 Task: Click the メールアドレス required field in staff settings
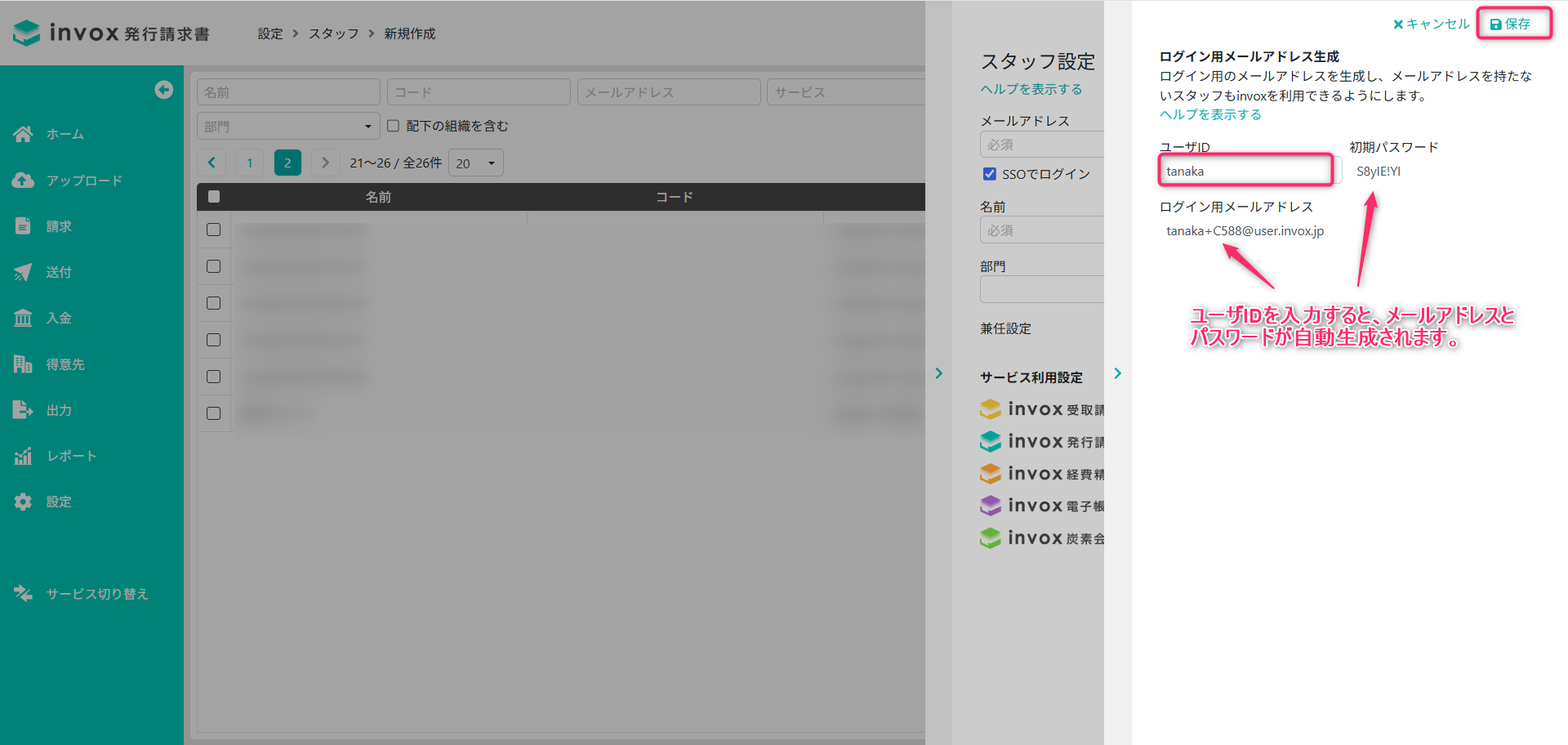[1042, 145]
